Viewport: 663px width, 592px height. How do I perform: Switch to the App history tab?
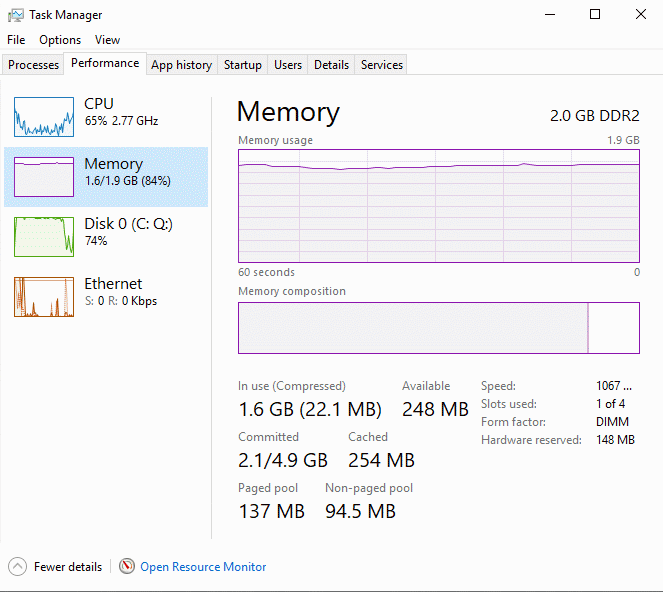(x=181, y=65)
